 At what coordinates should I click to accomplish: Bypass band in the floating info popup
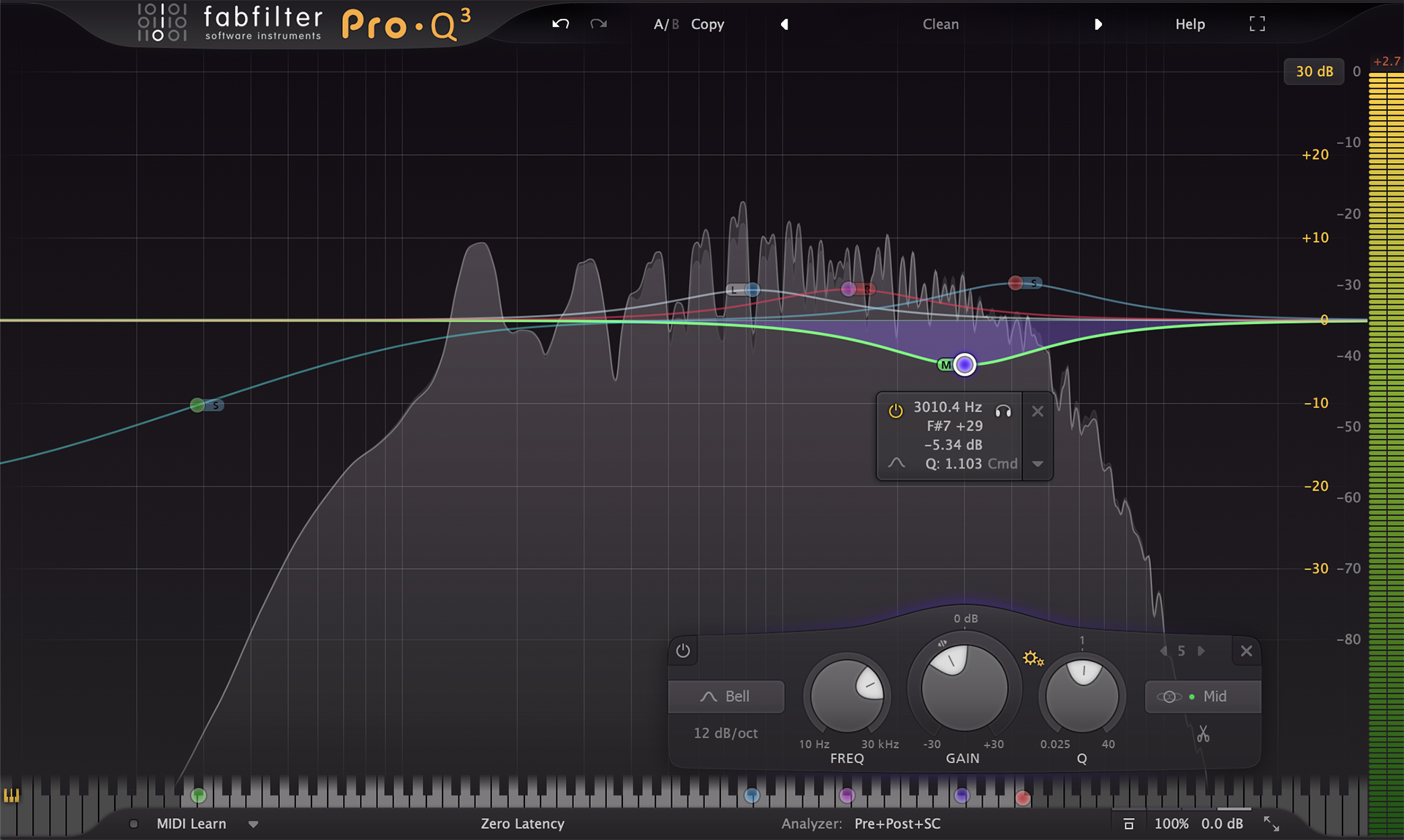tap(896, 411)
